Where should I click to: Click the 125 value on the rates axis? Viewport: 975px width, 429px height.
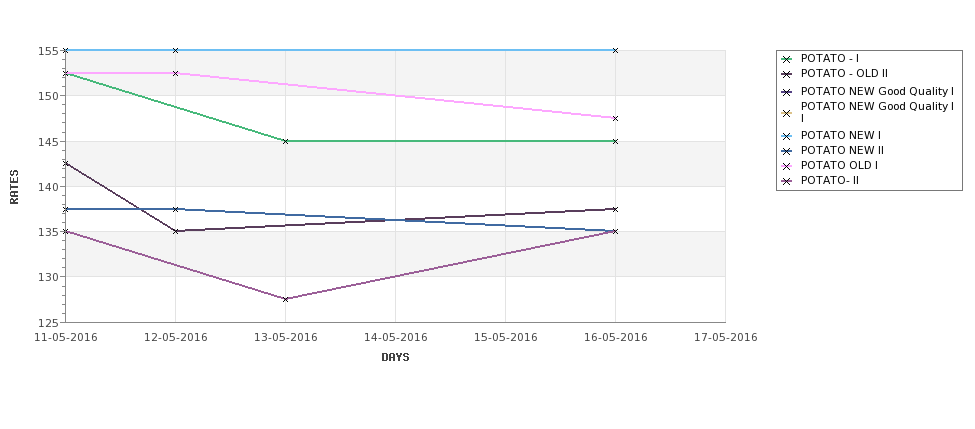49,323
